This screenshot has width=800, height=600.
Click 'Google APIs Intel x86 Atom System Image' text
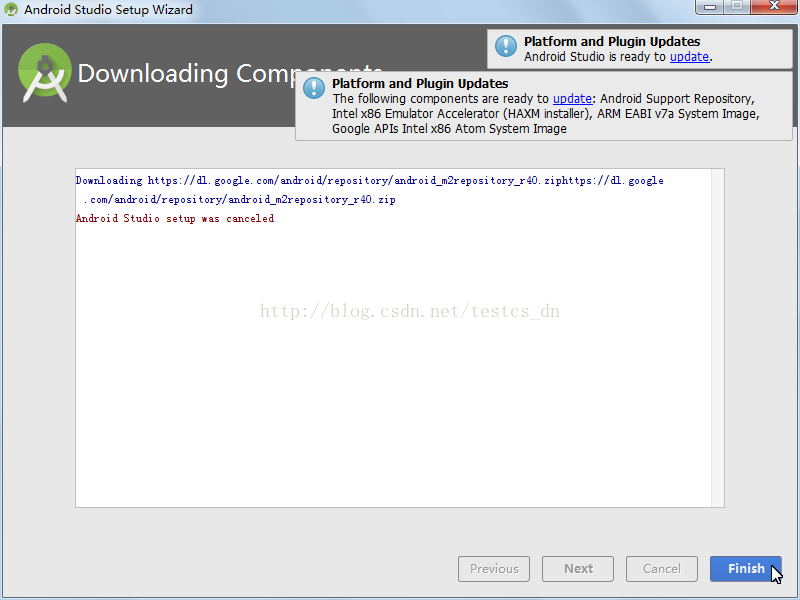(x=449, y=129)
